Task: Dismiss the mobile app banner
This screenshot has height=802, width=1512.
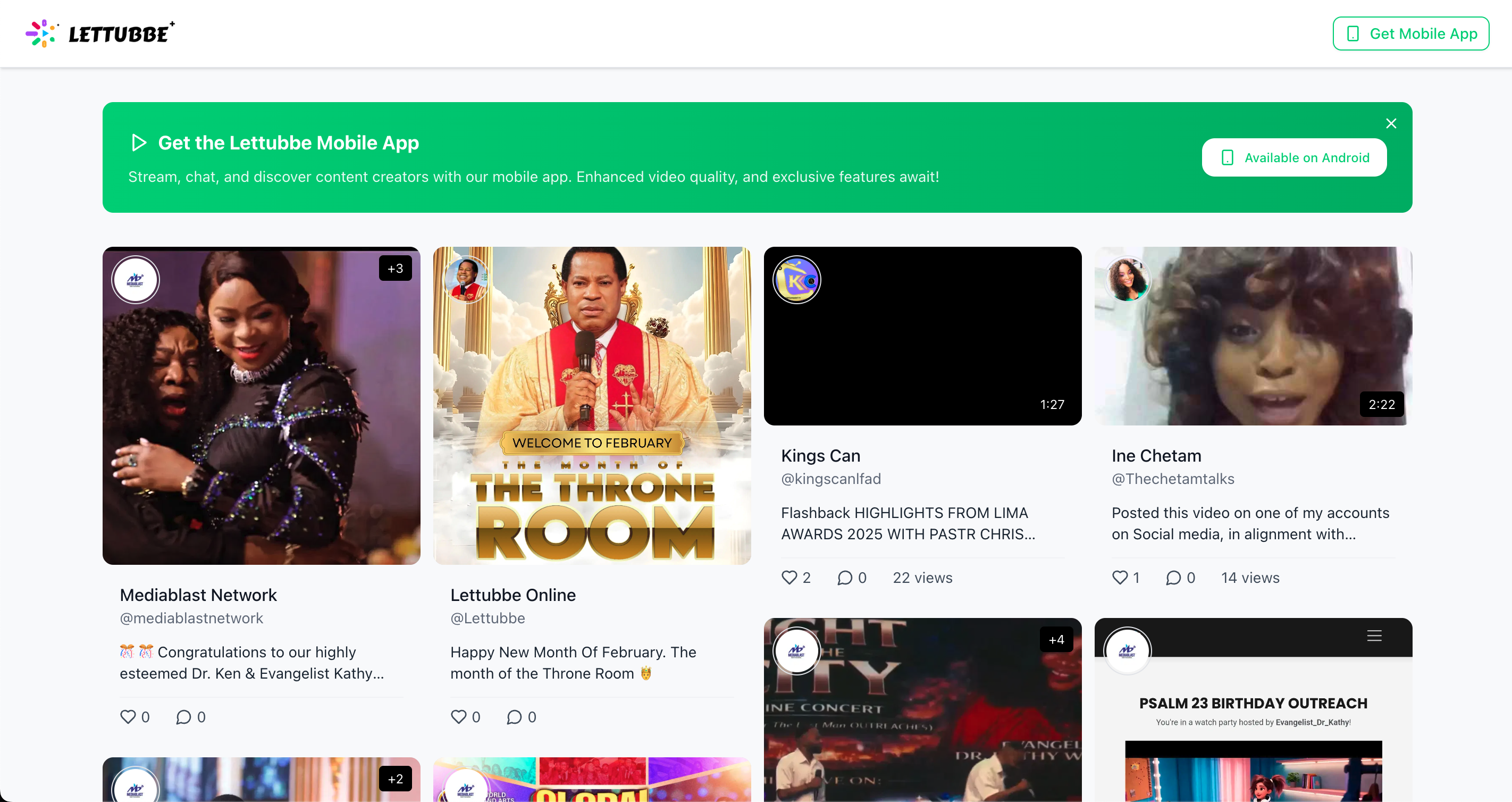Action: point(1390,123)
